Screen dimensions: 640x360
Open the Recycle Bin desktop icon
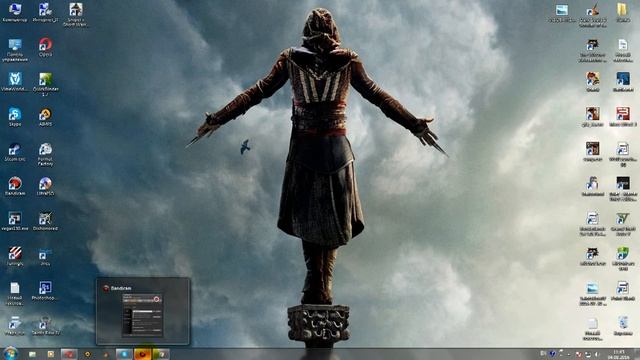click(622, 326)
